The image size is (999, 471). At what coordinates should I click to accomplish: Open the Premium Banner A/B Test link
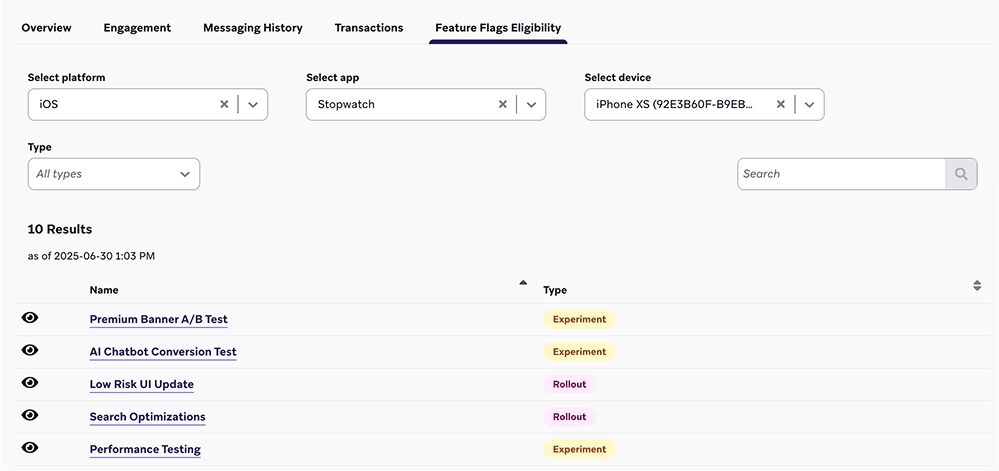[x=158, y=320]
